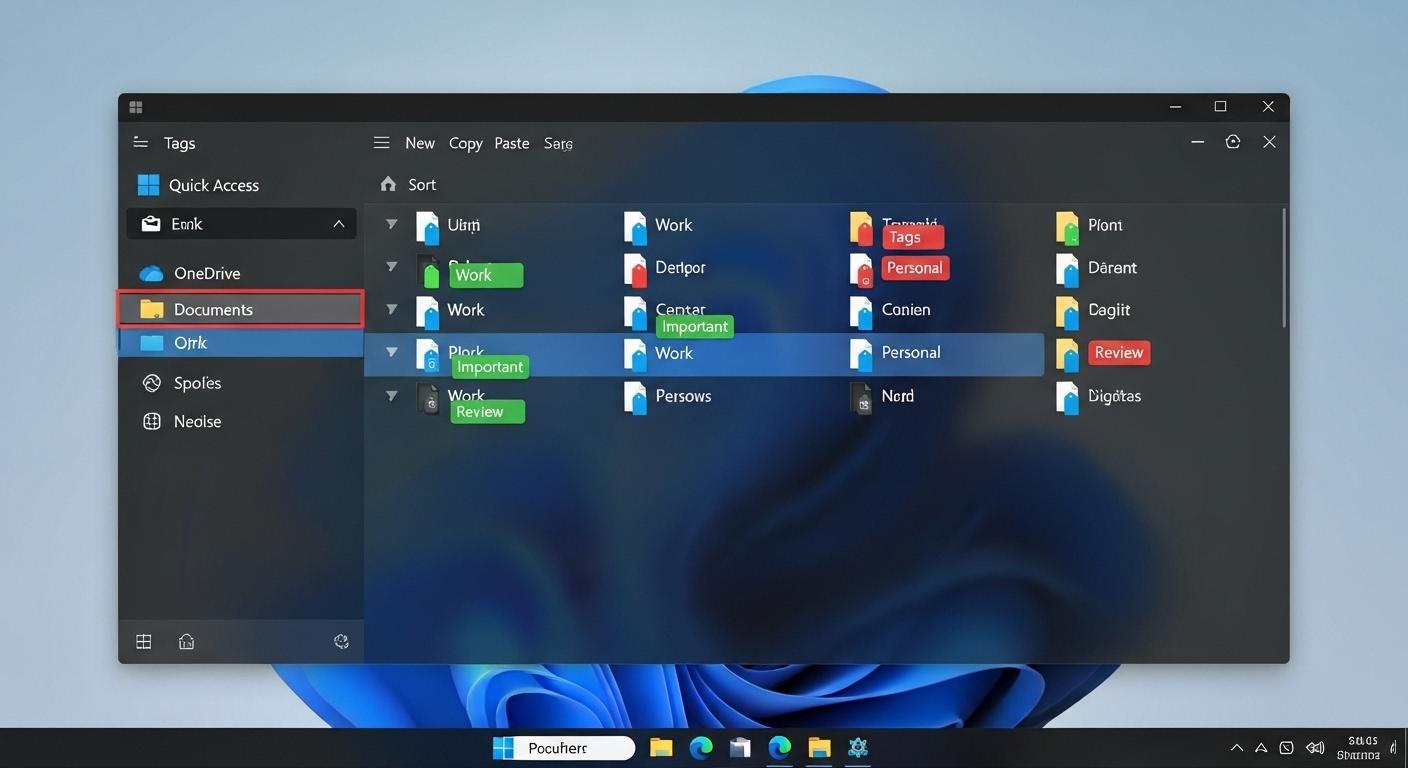Open the Spoles item in the sidebar
The image size is (1408, 768).
pos(181,382)
